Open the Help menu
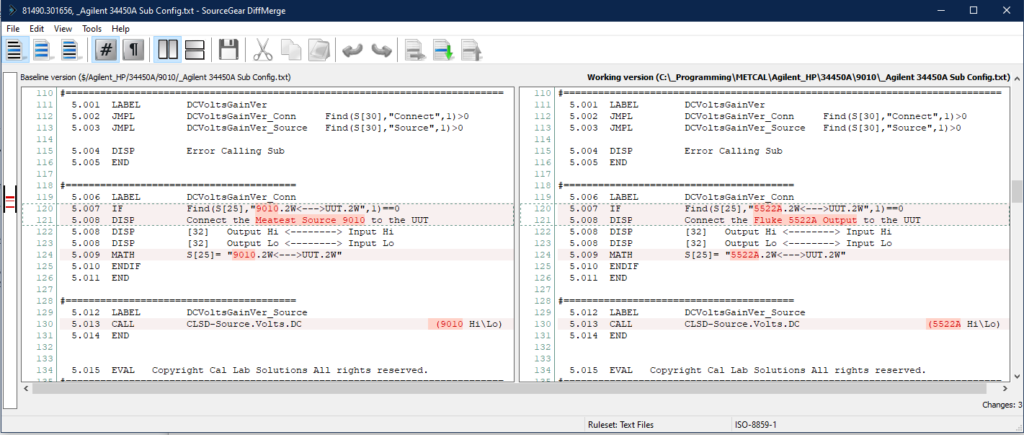Screen dimensions: 1024x435 (x=121, y=29)
